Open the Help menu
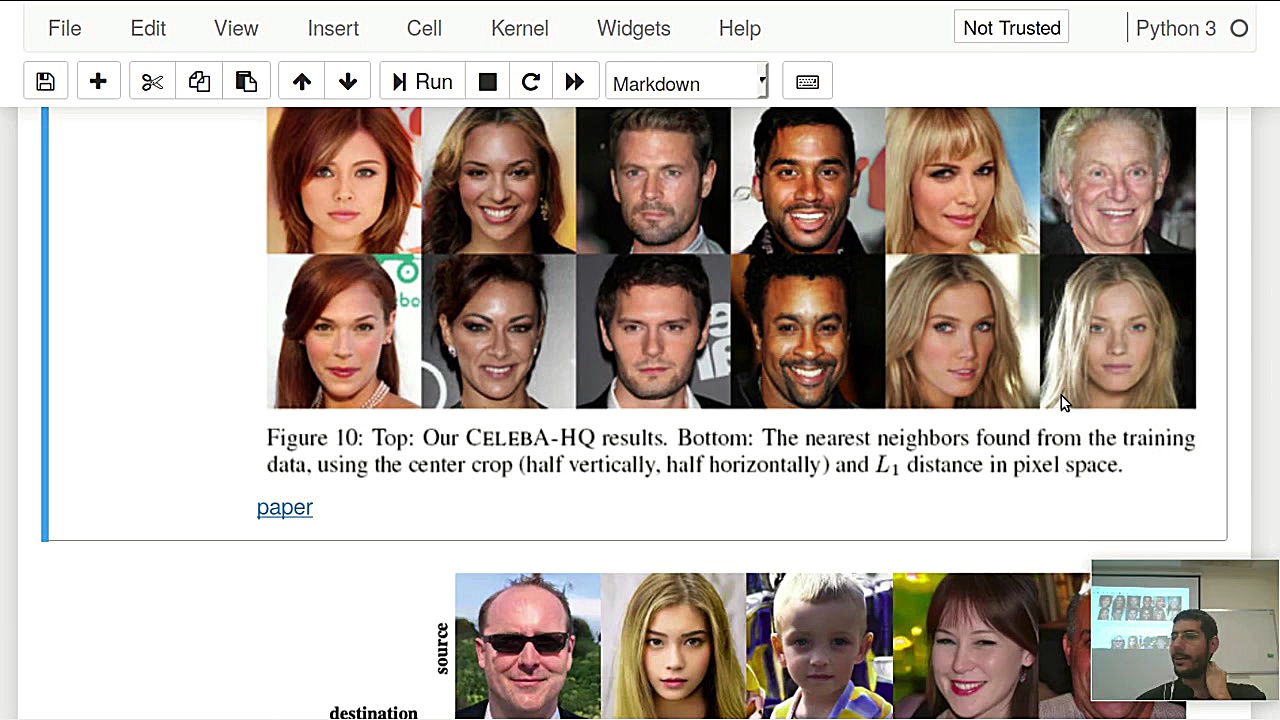The image size is (1280, 720). (740, 28)
